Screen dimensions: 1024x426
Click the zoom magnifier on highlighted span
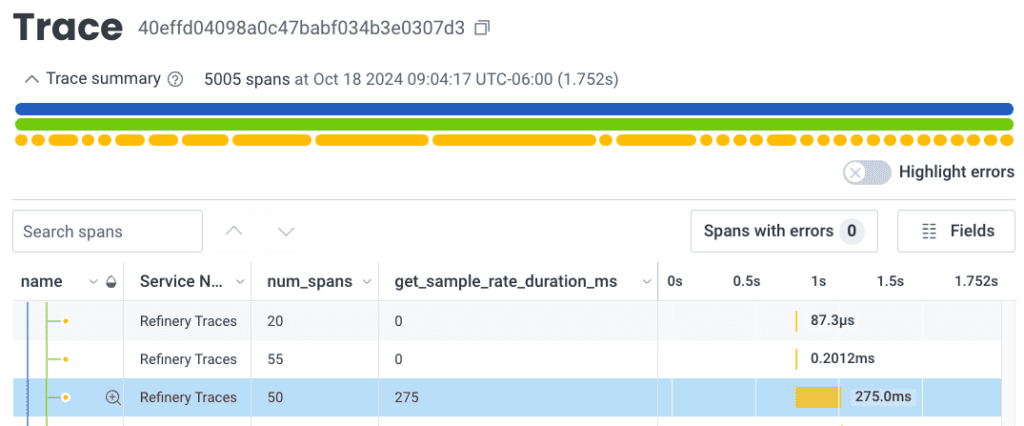click(x=113, y=397)
